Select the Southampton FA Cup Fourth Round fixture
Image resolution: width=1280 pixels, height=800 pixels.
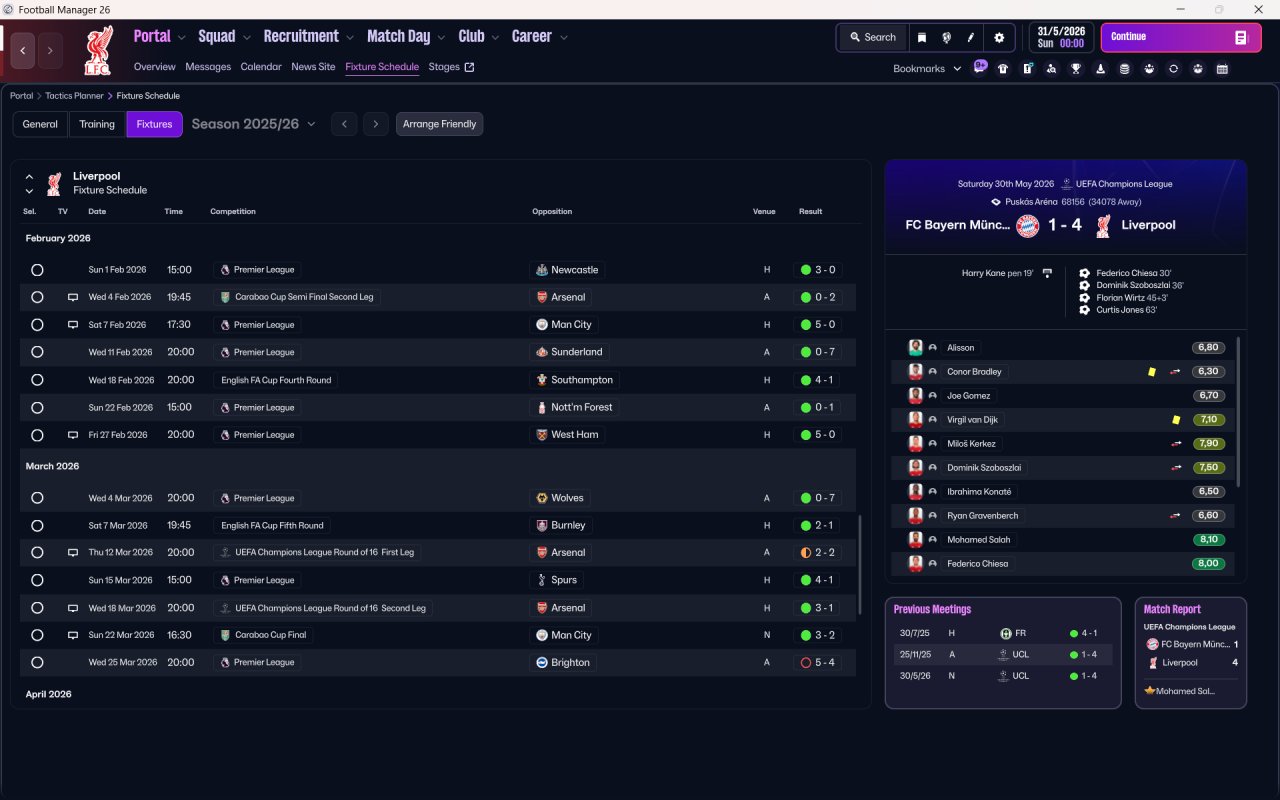coord(37,380)
